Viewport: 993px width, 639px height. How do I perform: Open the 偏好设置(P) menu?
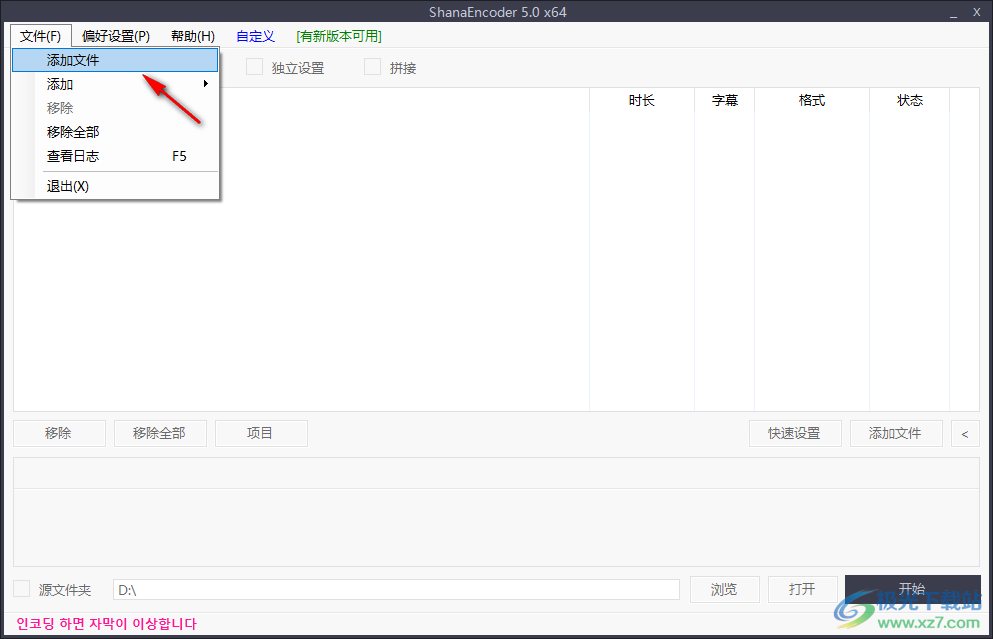click(x=116, y=36)
